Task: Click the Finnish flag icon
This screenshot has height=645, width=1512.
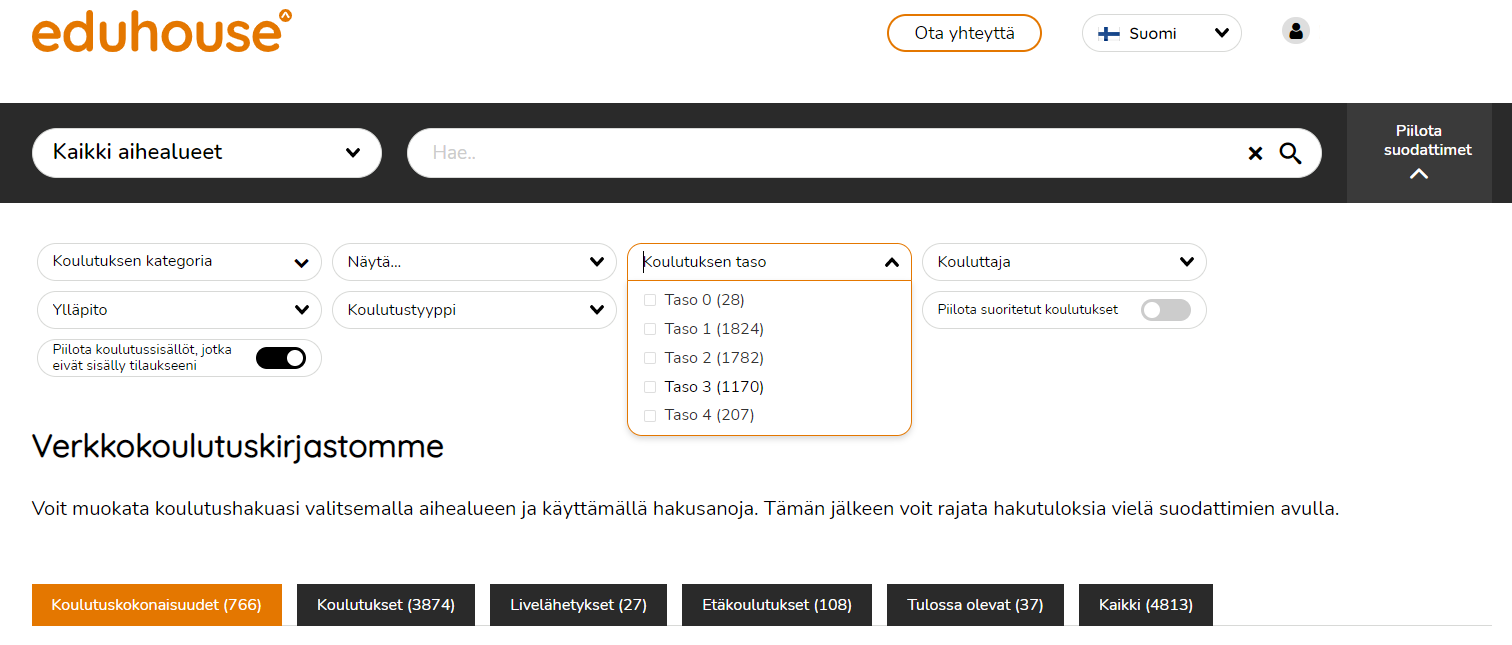Action: [x=1108, y=33]
